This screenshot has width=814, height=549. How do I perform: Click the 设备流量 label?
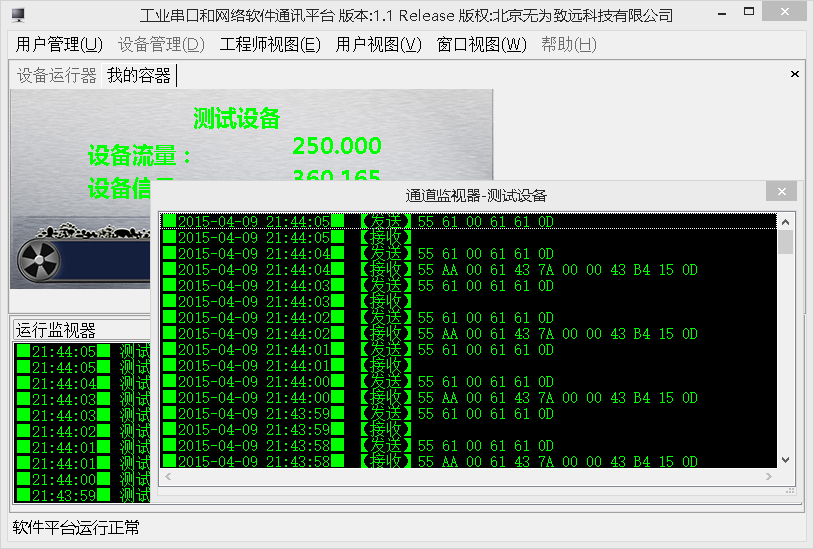tap(139, 156)
